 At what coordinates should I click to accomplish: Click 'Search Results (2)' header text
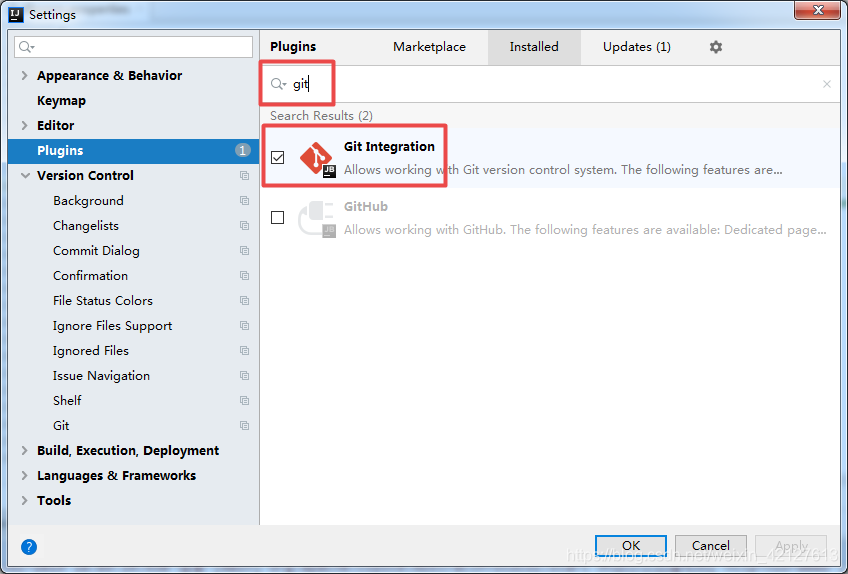tap(321, 116)
